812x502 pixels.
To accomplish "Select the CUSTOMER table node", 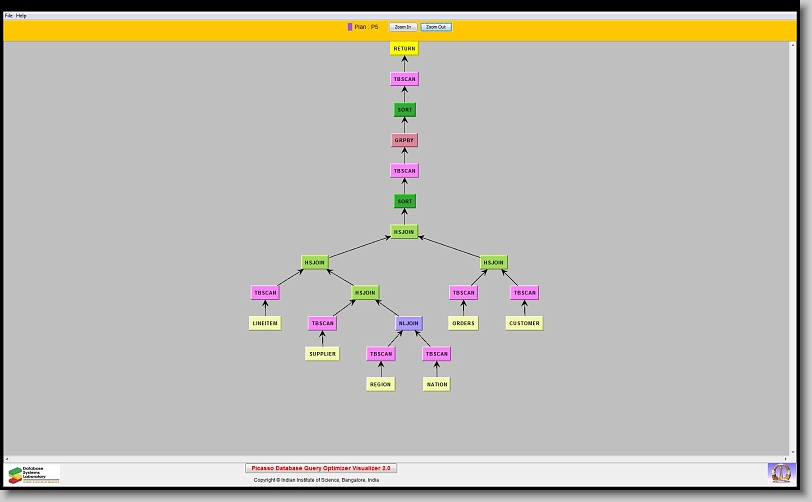I will [x=524, y=323].
